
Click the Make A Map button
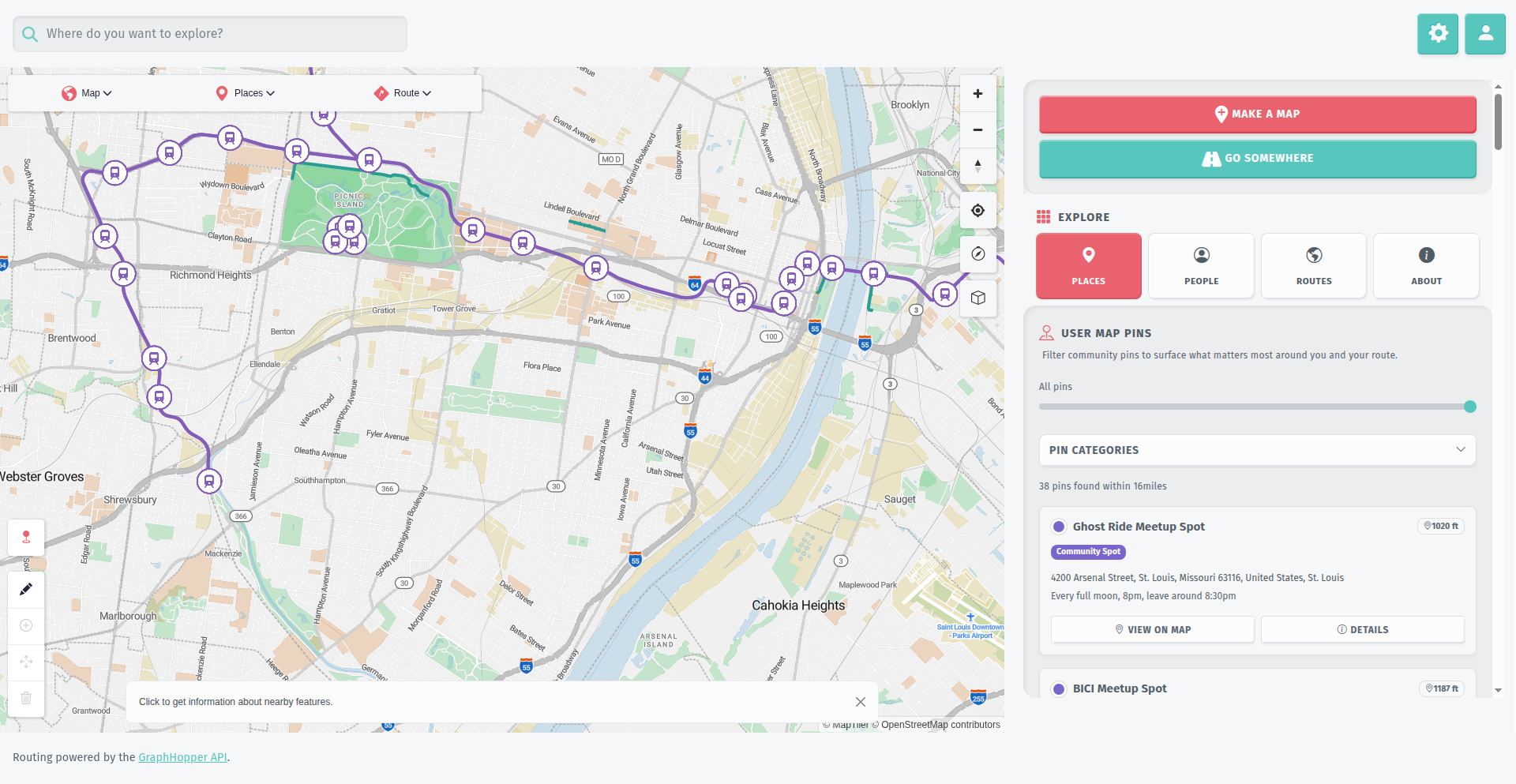[x=1257, y=114]
